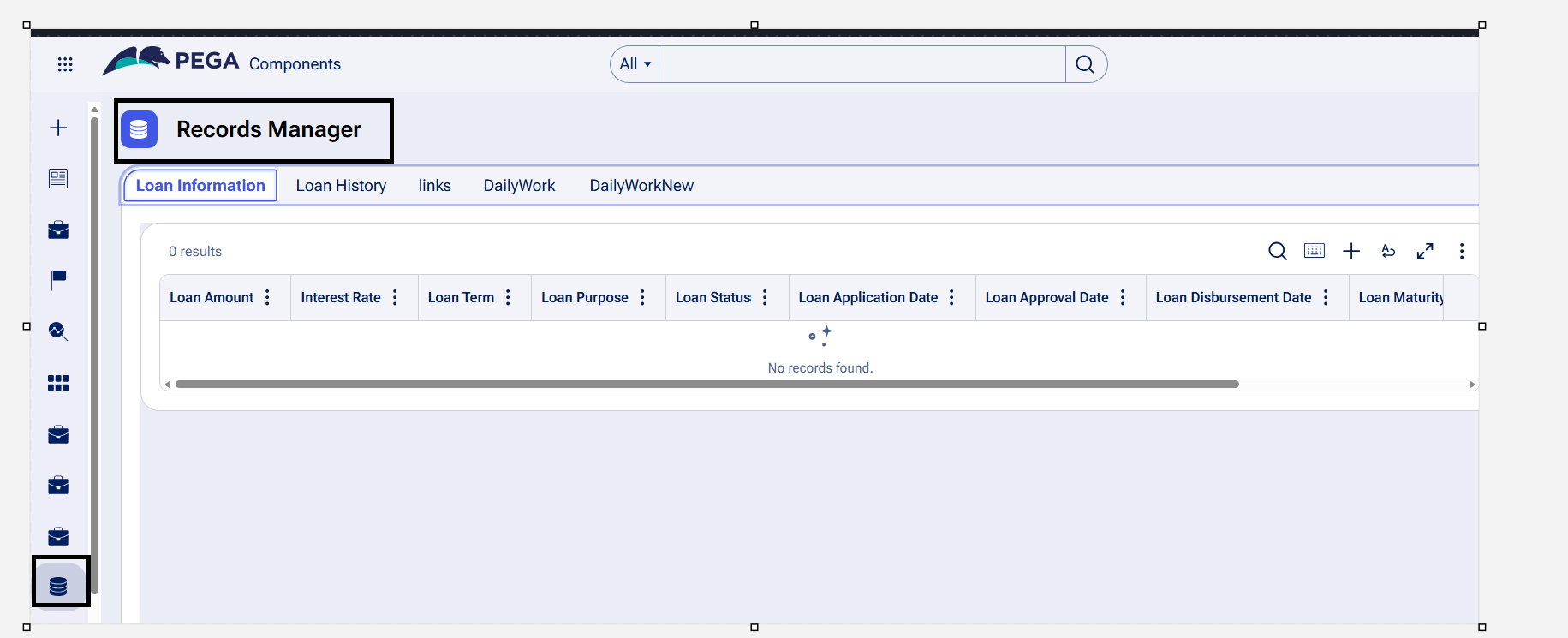Image resolution: width=1568 pixels, height=638 pixels.
Task: Click the table search magnifier icon
Action: [x=1277, y=251]
